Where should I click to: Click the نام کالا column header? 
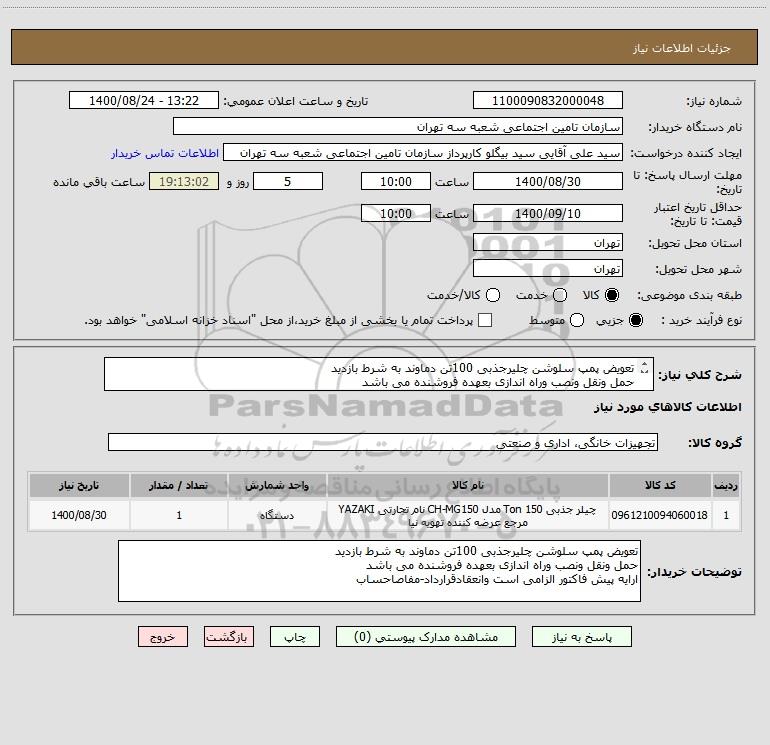(x=468, y=485)
